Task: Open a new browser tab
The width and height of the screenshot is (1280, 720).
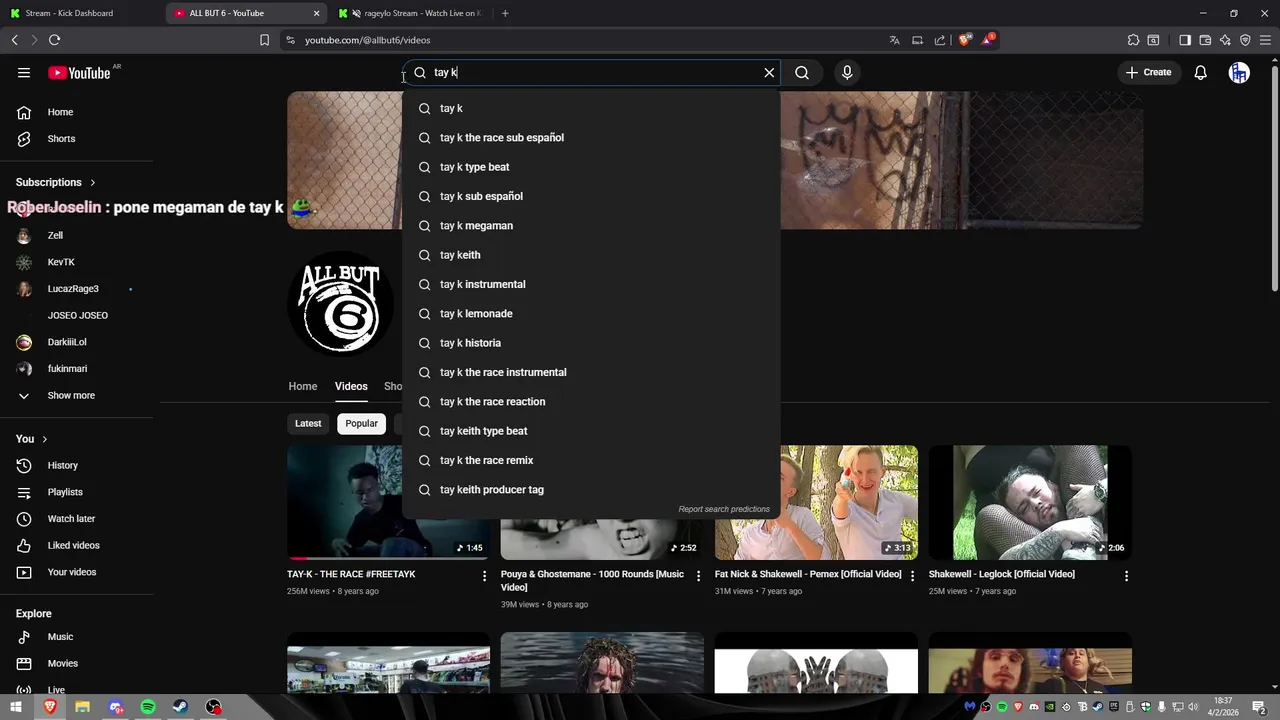Action: (505, 13)
